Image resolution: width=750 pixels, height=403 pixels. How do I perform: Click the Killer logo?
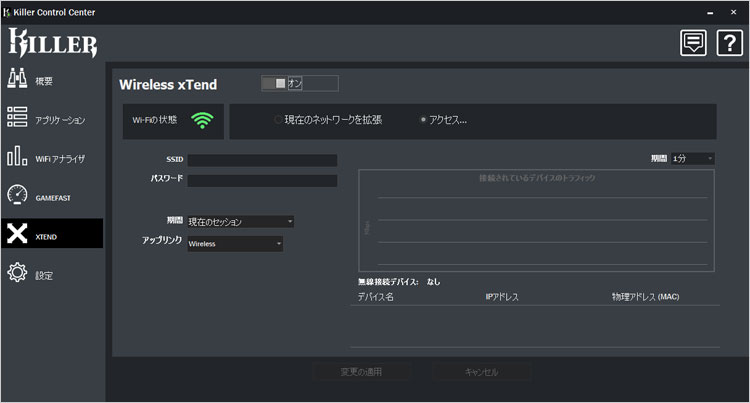[53, 43]
